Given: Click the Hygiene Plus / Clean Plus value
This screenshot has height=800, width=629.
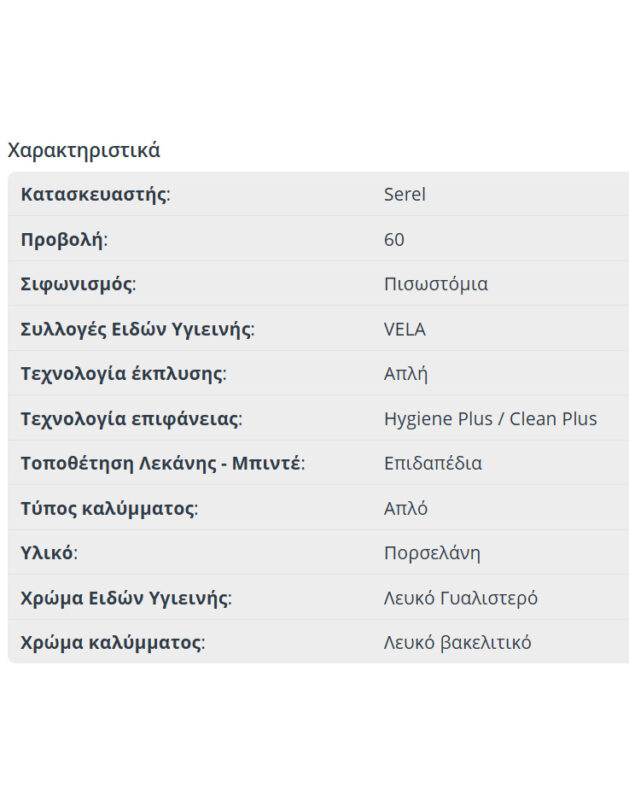Looking at the screenshot, I should pyautogui.click(x=490, y=419).
